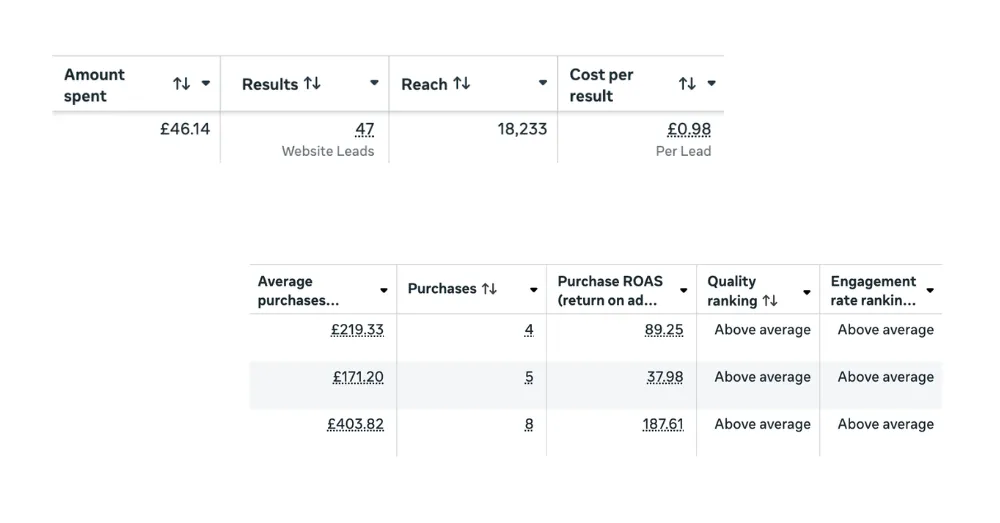This screenshot has width=1000, height=523.
Task: Sort by Quality ranking arrows icon
Action: pos(770,300)
